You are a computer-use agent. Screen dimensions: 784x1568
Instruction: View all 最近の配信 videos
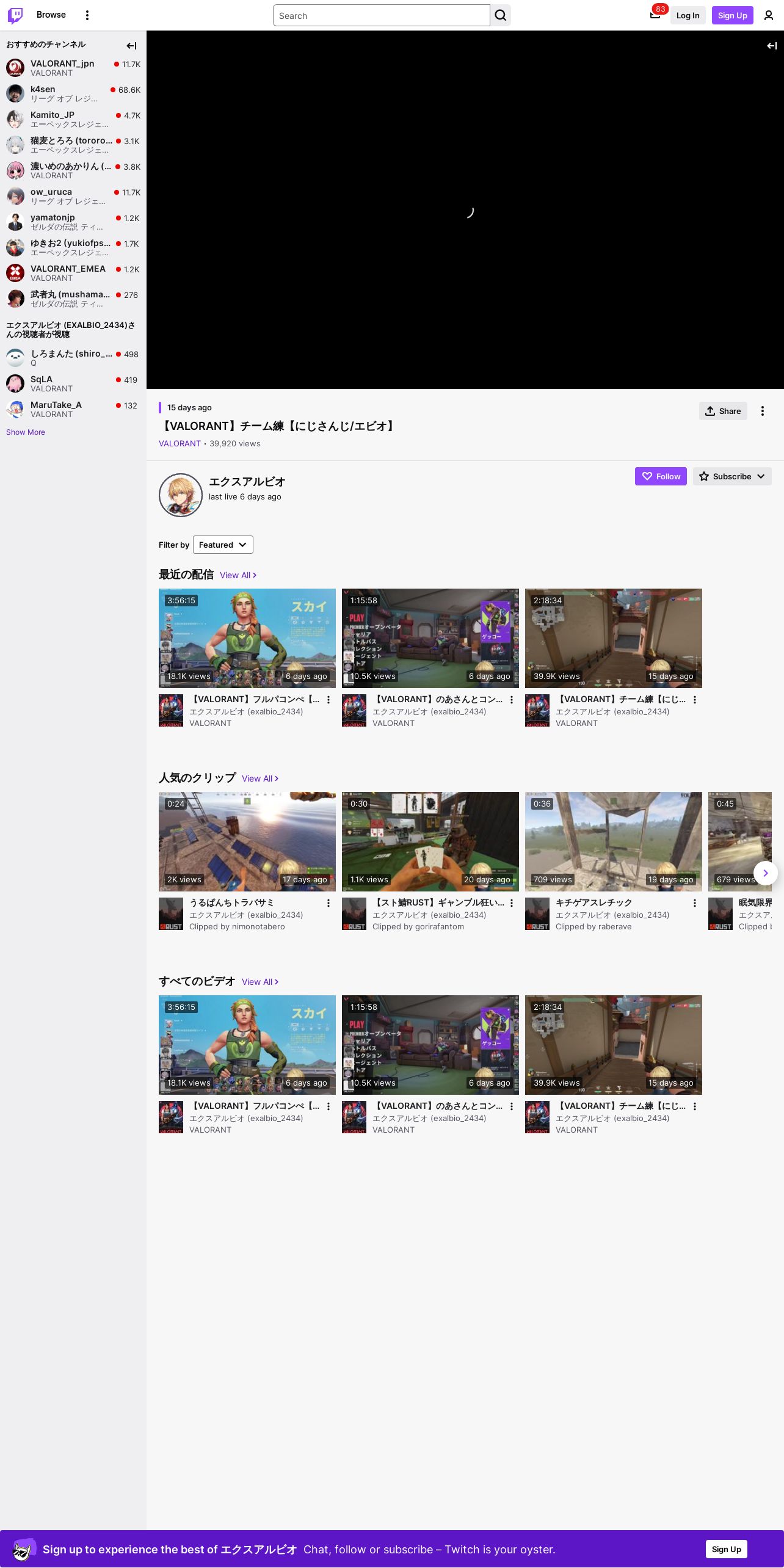click(x=238, y=575)
